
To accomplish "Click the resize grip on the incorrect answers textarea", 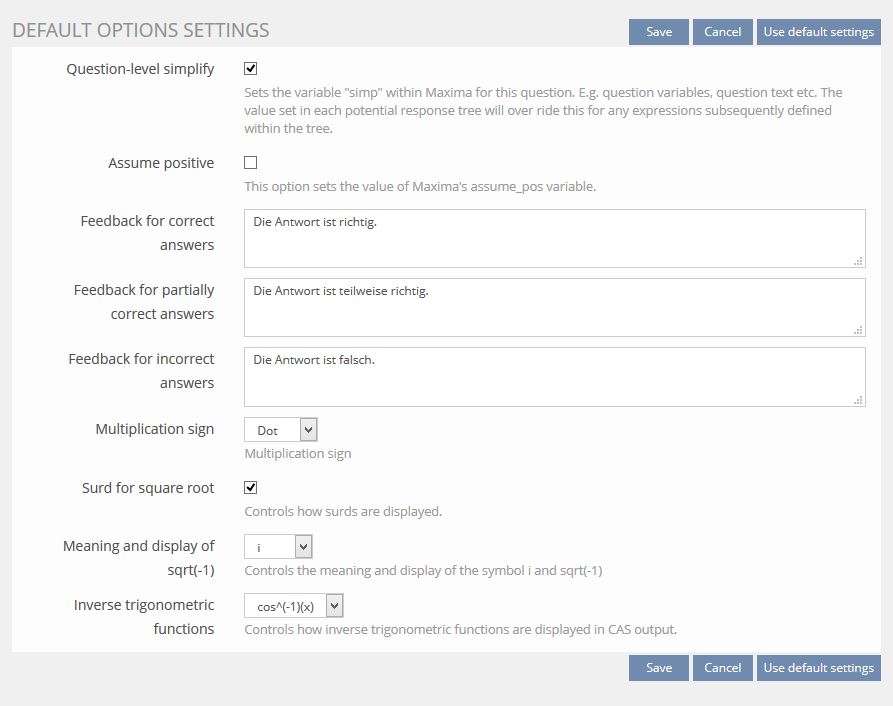I will coord(859,400).
